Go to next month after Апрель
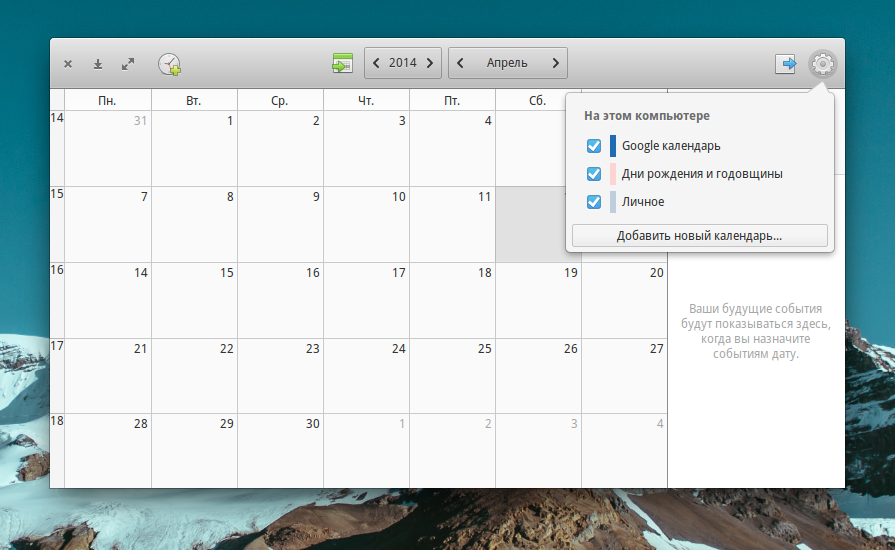Image resolution: width=895 pixels, height=550 pixels. click(x=555, y=63)
